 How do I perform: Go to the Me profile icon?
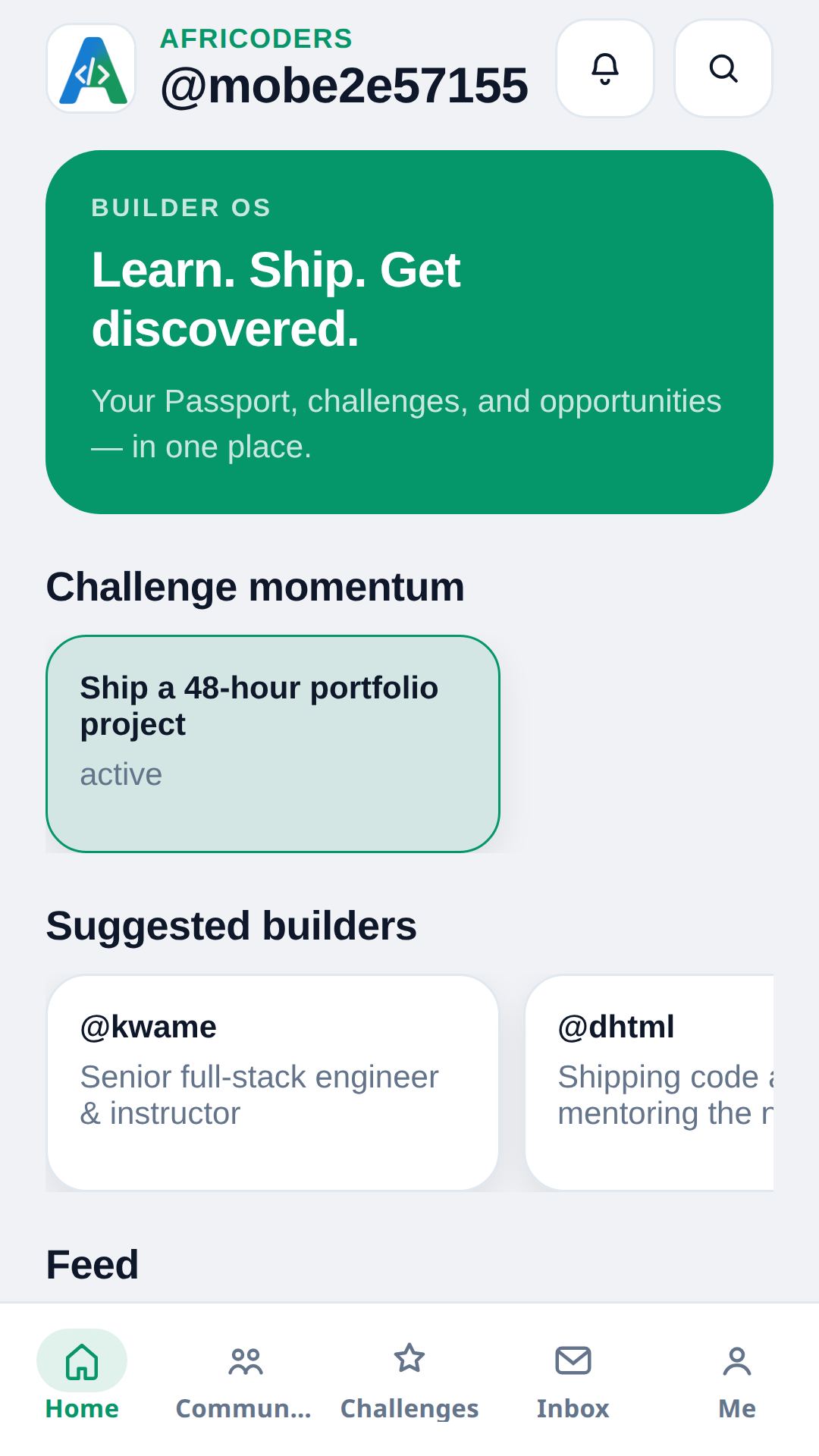pos(737,1360)
